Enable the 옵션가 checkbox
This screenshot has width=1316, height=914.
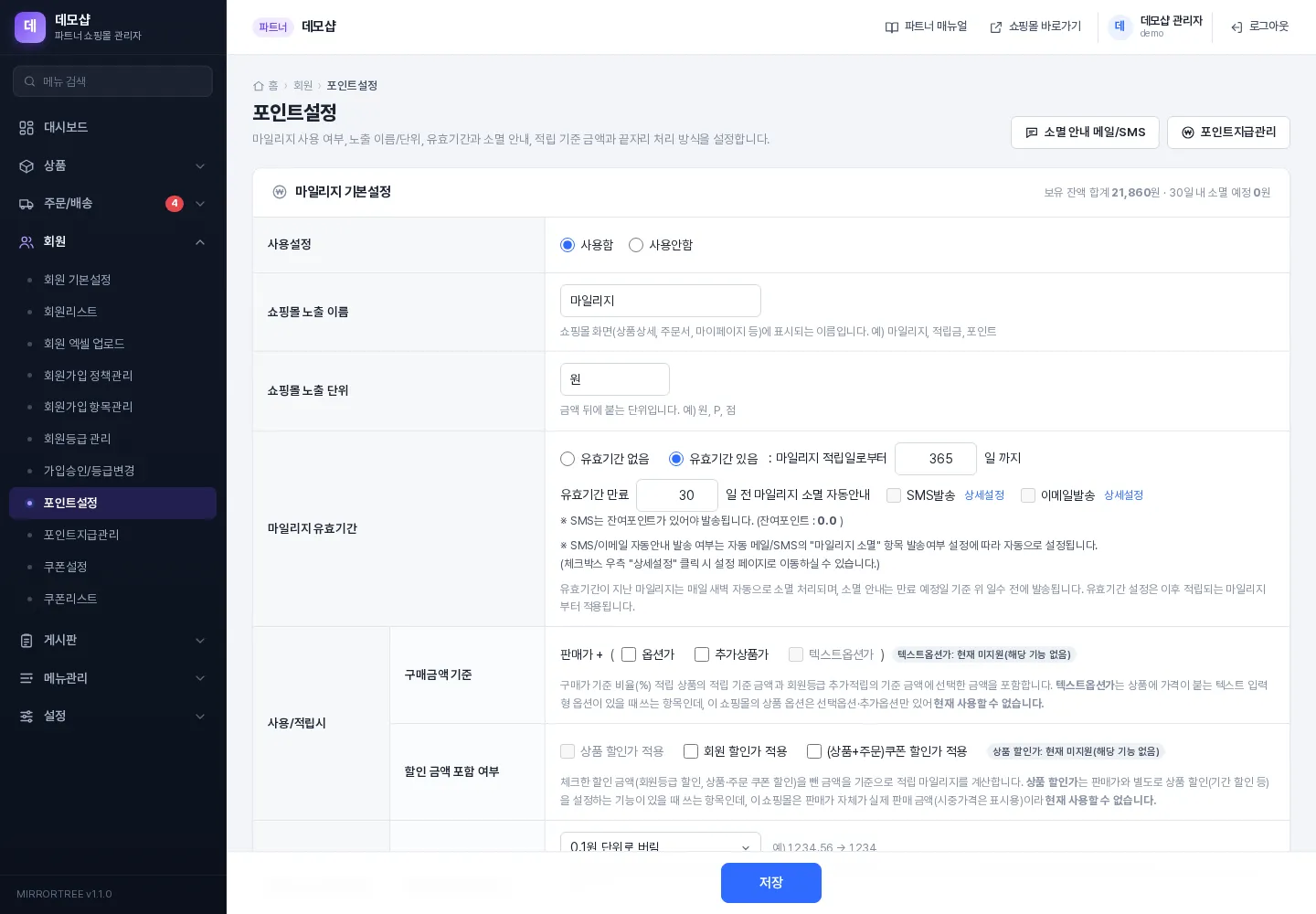629,654
